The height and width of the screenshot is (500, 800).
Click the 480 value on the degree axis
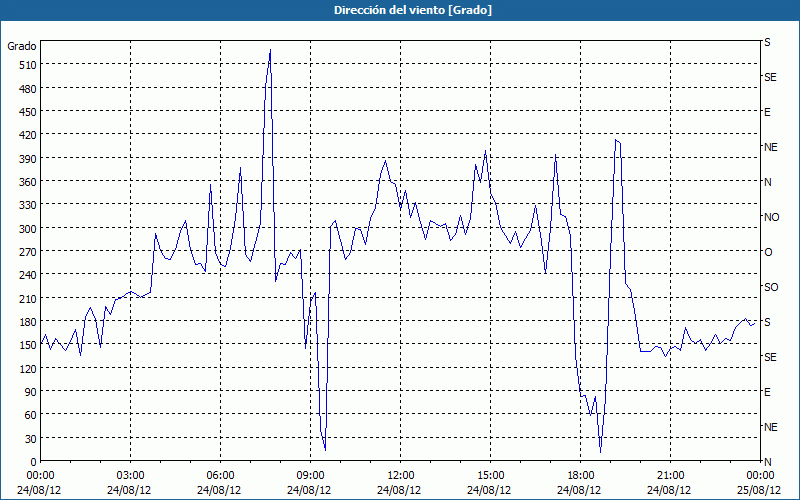(28, 89)
